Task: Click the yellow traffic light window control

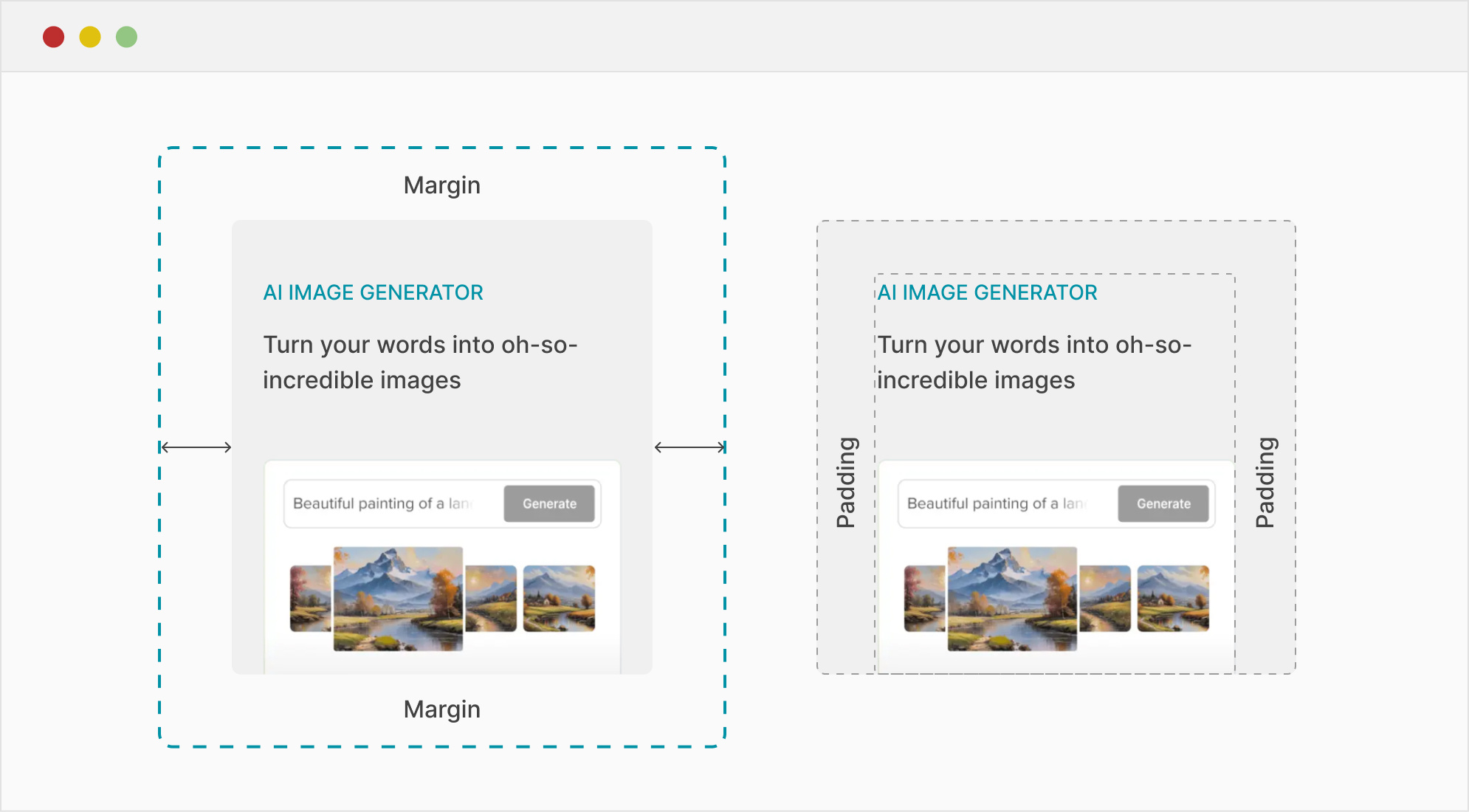Action: click(90, 35)
